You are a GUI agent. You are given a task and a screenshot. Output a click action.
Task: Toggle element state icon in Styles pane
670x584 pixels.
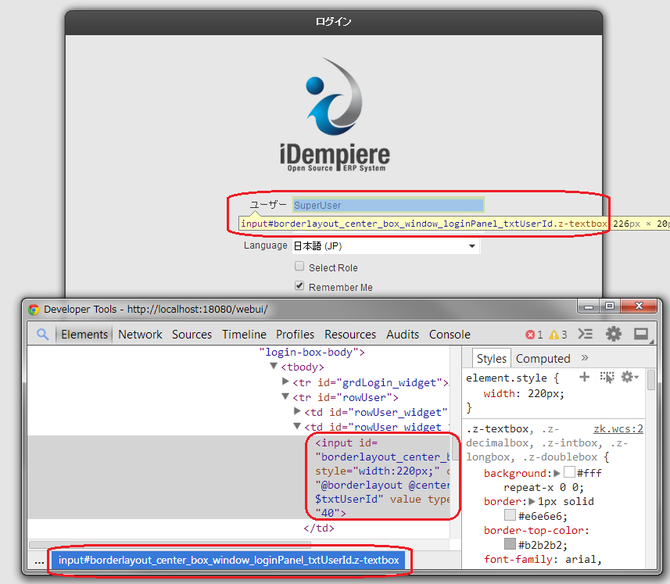[605, 377]
